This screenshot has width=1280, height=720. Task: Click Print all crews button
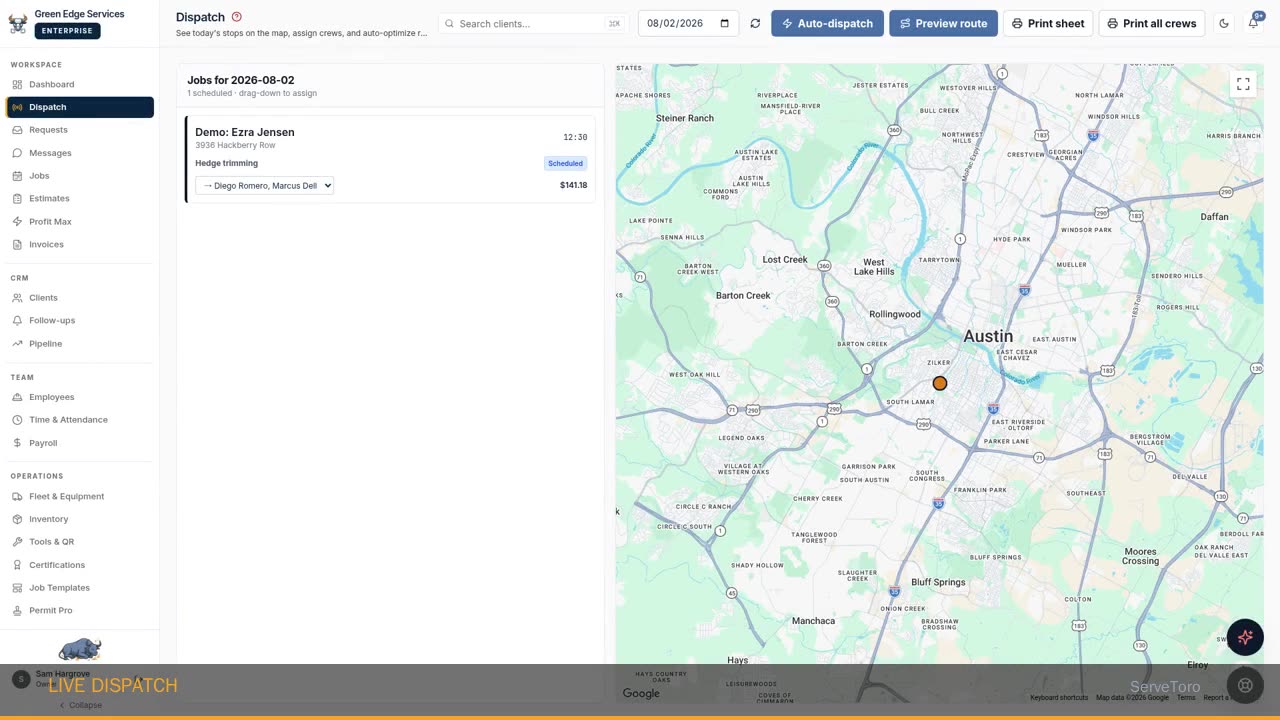[x=1152, y=23]
